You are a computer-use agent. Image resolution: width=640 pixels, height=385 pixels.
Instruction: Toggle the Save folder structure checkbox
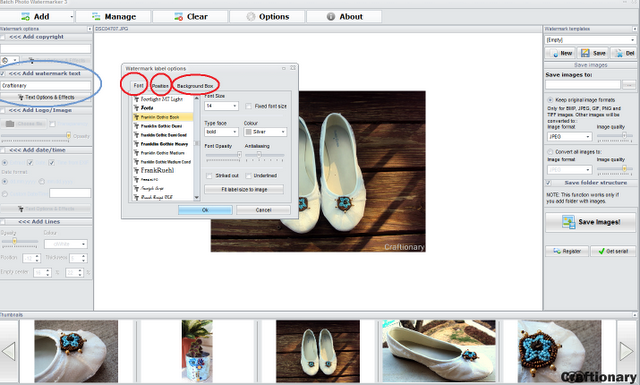(548, 183)
